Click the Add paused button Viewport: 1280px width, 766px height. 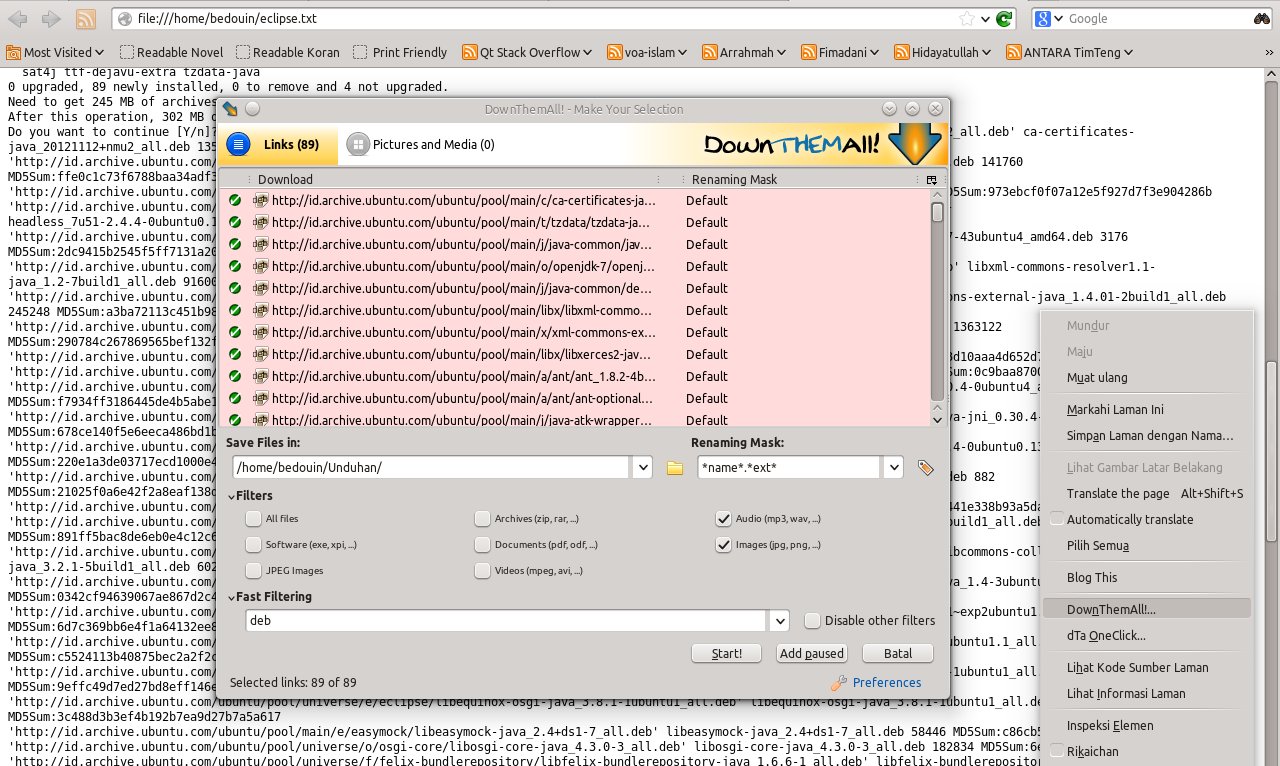(811, 653)
